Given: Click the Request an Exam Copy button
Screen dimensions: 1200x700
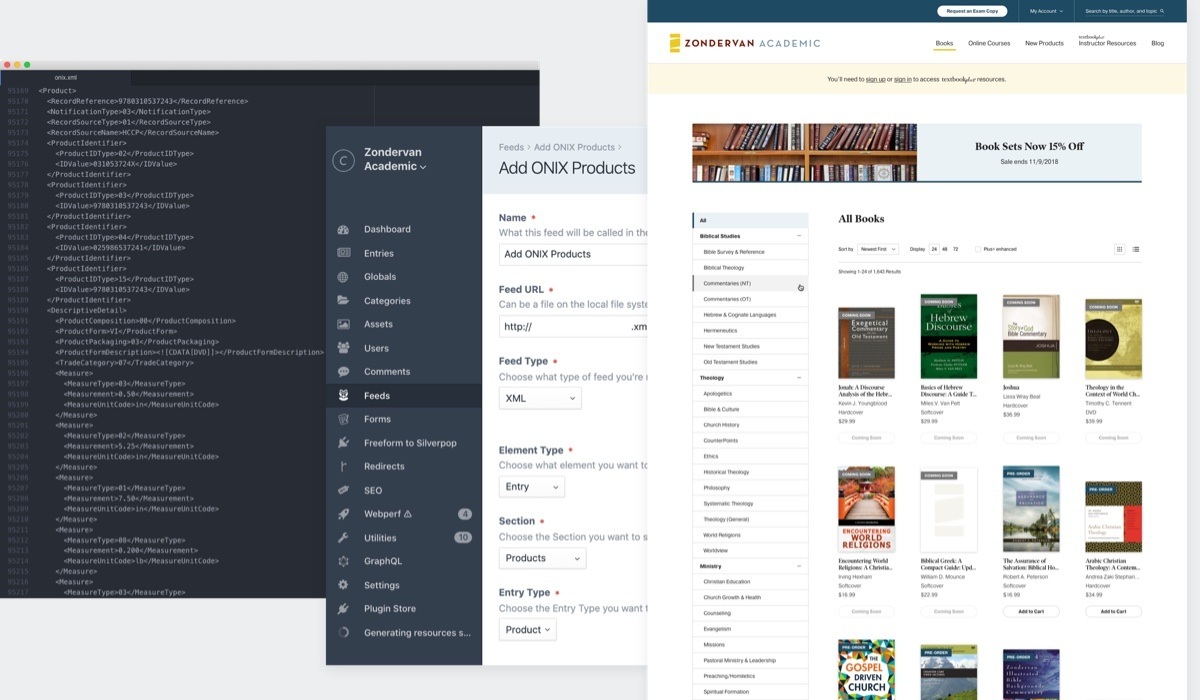Looking at the screenshot, I should pos(972,11).
